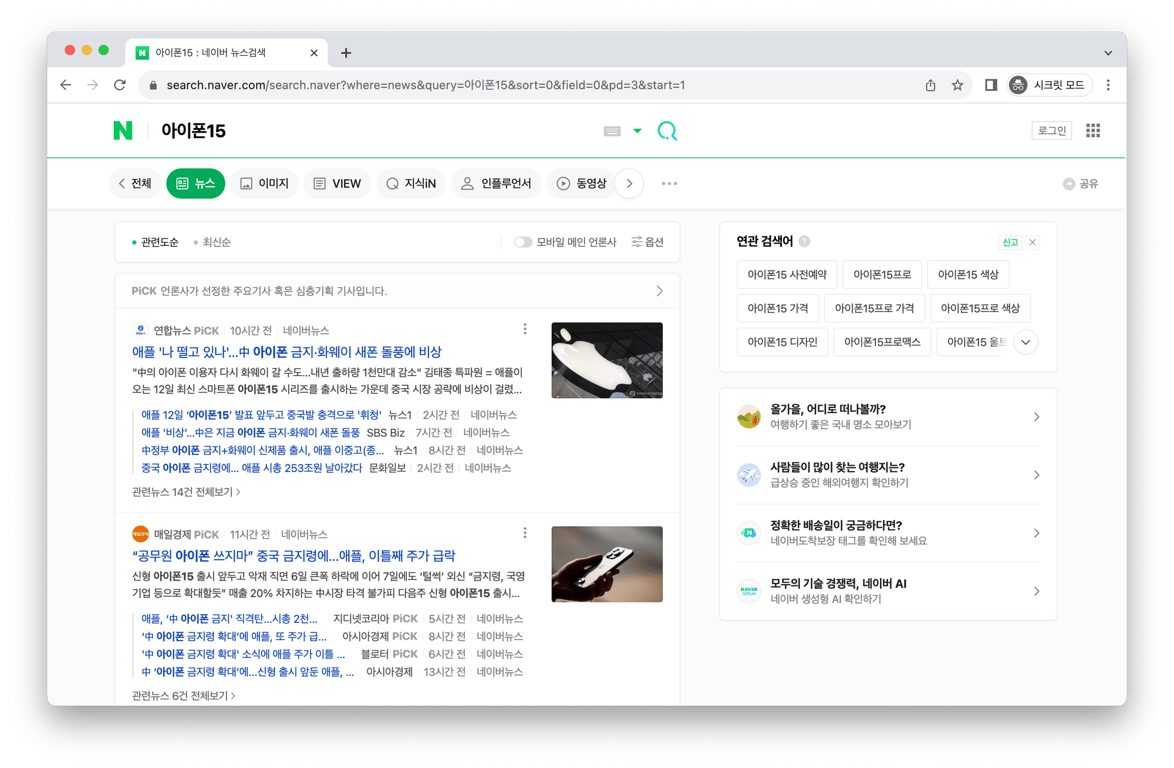Click the green Naver N logo
Viewport: 1174px width, 768px height.
pos(123,130)
